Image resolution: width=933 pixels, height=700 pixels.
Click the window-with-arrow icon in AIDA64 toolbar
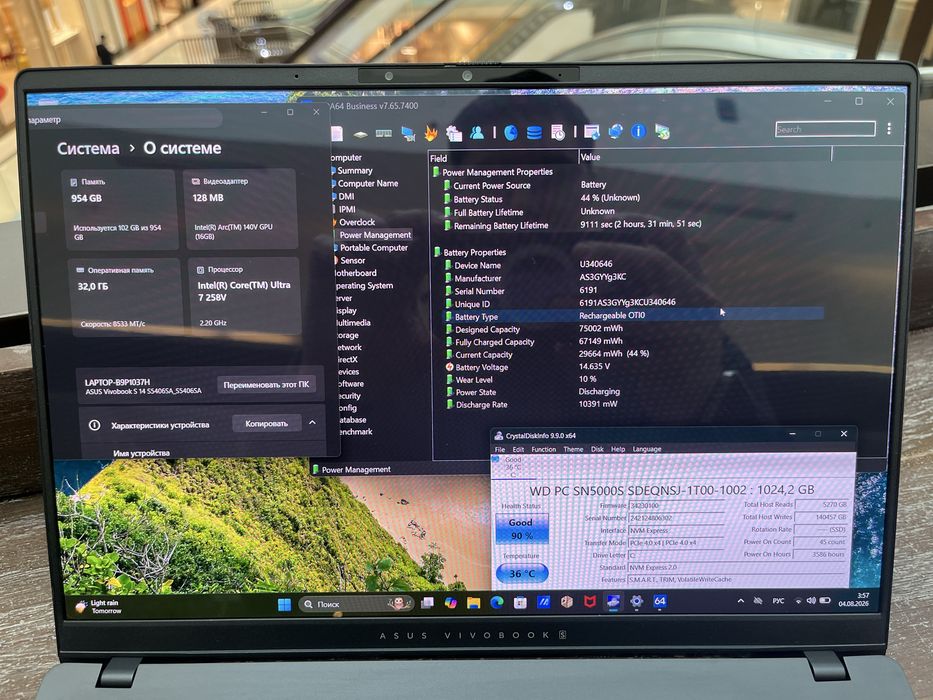(591, 132)
